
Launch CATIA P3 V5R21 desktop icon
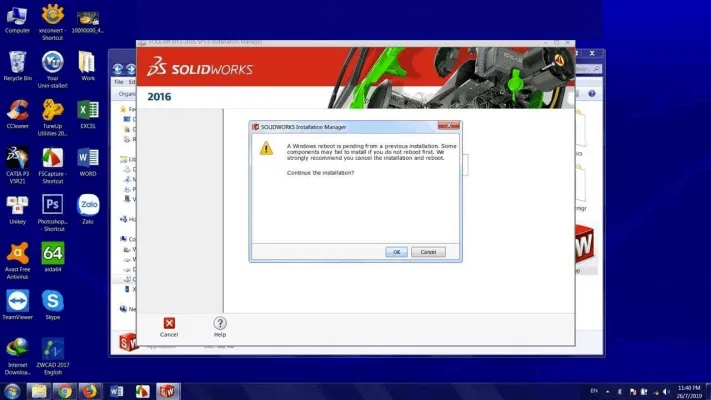17,165
